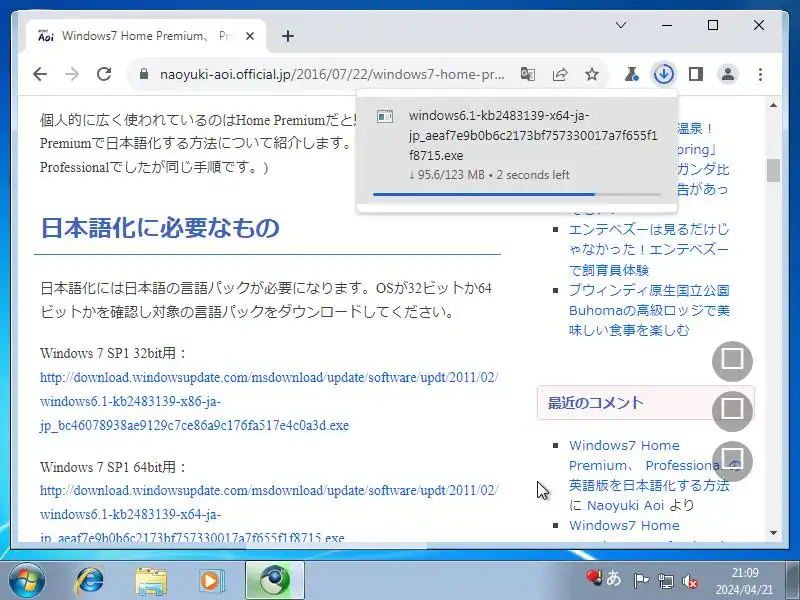Open the taskbar clock and date
The width and height of the screenshot is (800, 600).
pos(744,581)
